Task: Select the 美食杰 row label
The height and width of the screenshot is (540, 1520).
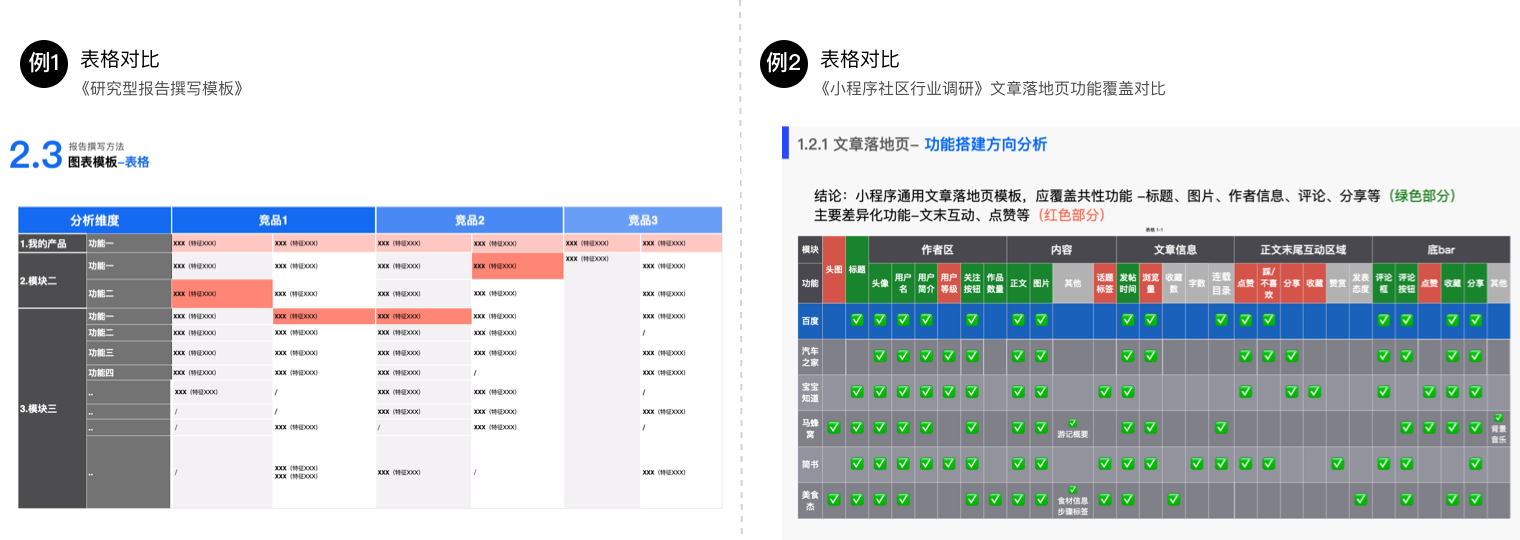Action: tap(810, 500)
